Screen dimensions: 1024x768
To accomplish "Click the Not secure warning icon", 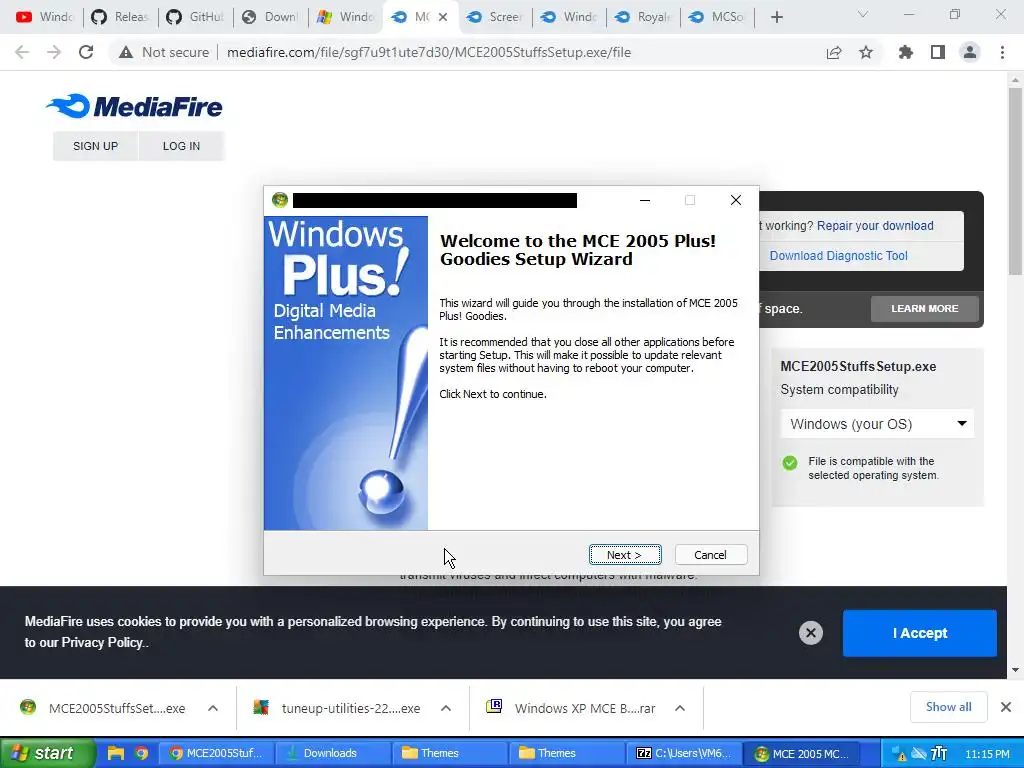I will pos(125,52).
